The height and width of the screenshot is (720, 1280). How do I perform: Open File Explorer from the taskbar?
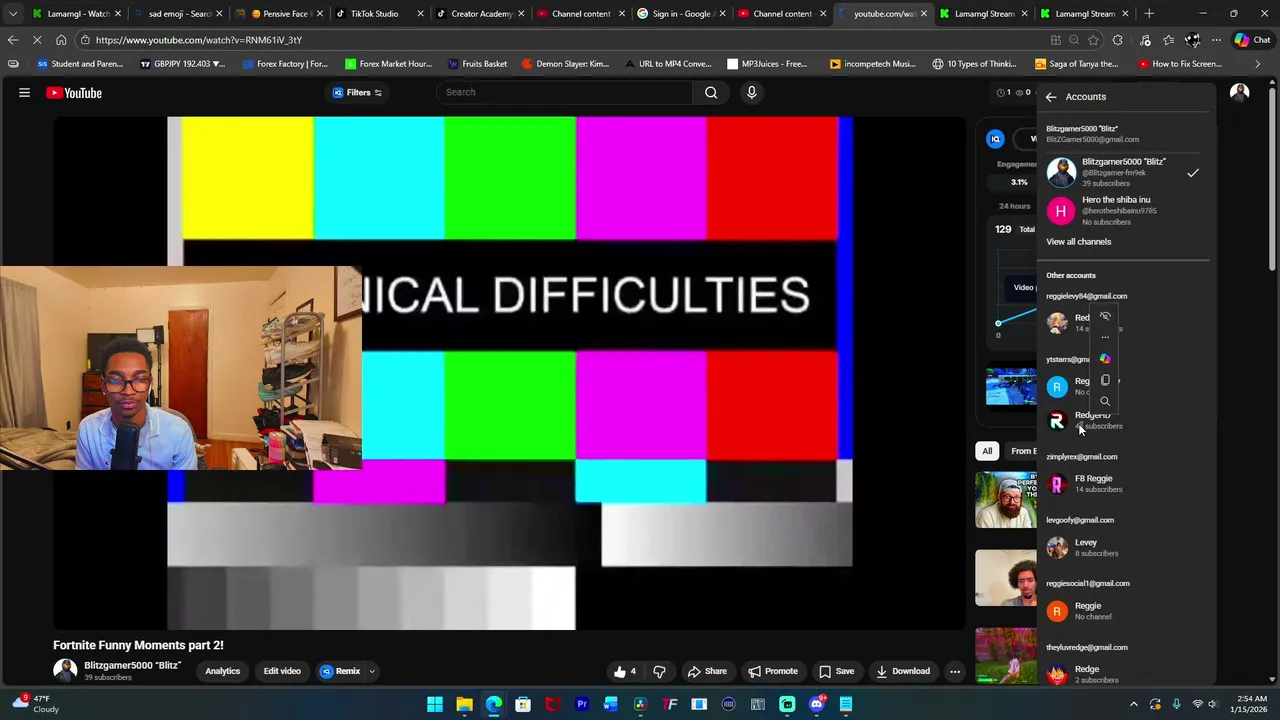point(464,704)
